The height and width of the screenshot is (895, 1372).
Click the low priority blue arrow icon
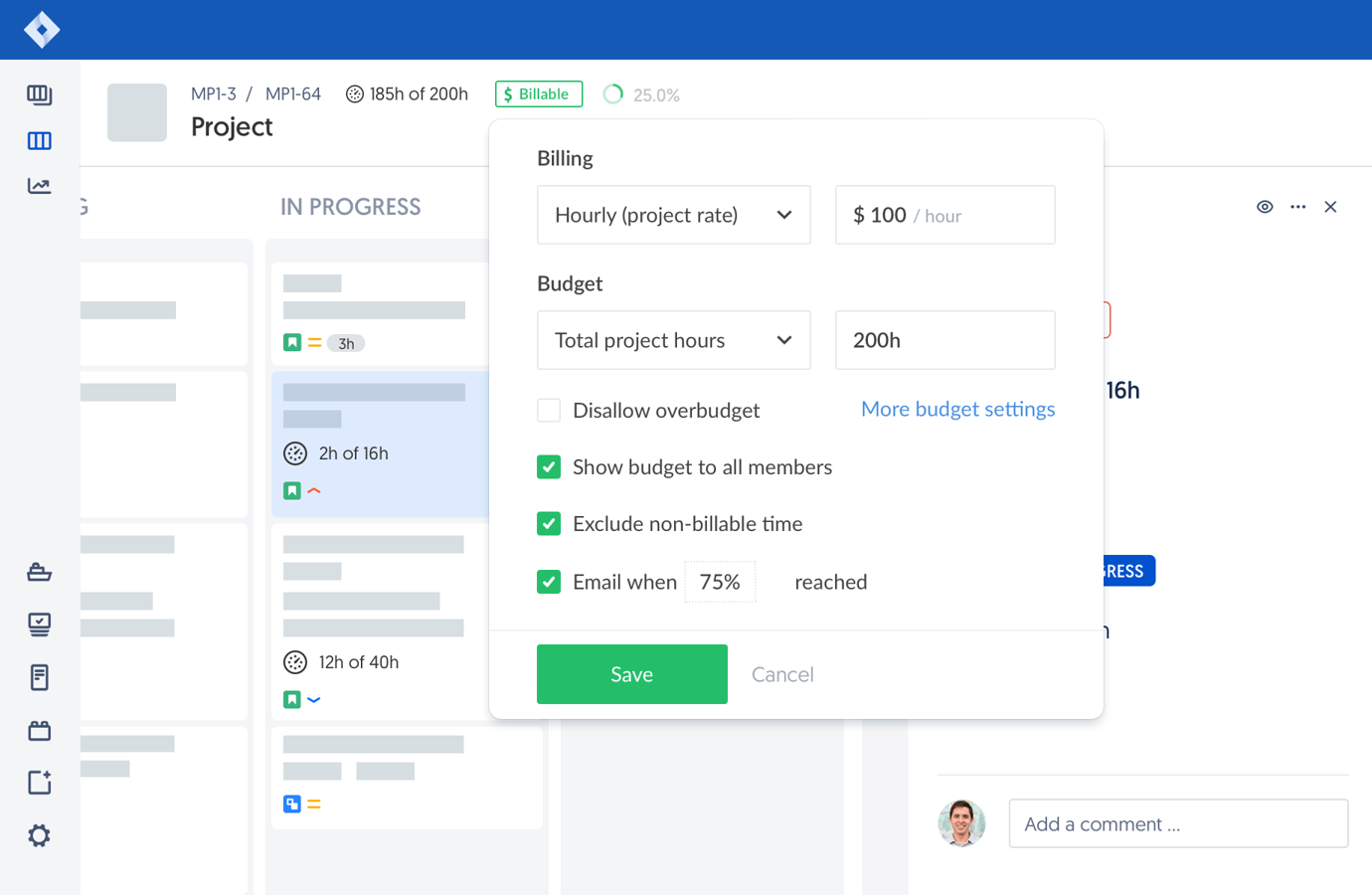[x=314, y=699]
